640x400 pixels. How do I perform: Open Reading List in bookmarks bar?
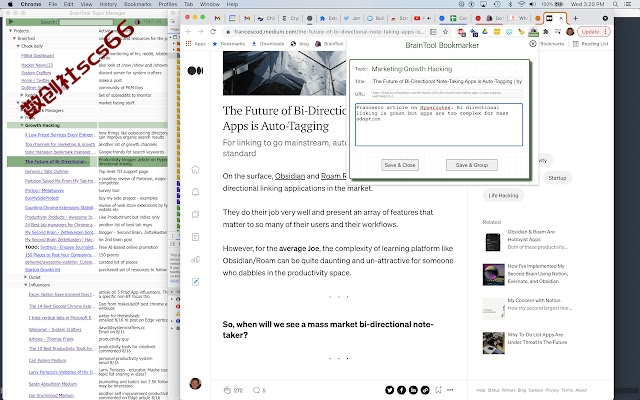click(x=591, y=44)
